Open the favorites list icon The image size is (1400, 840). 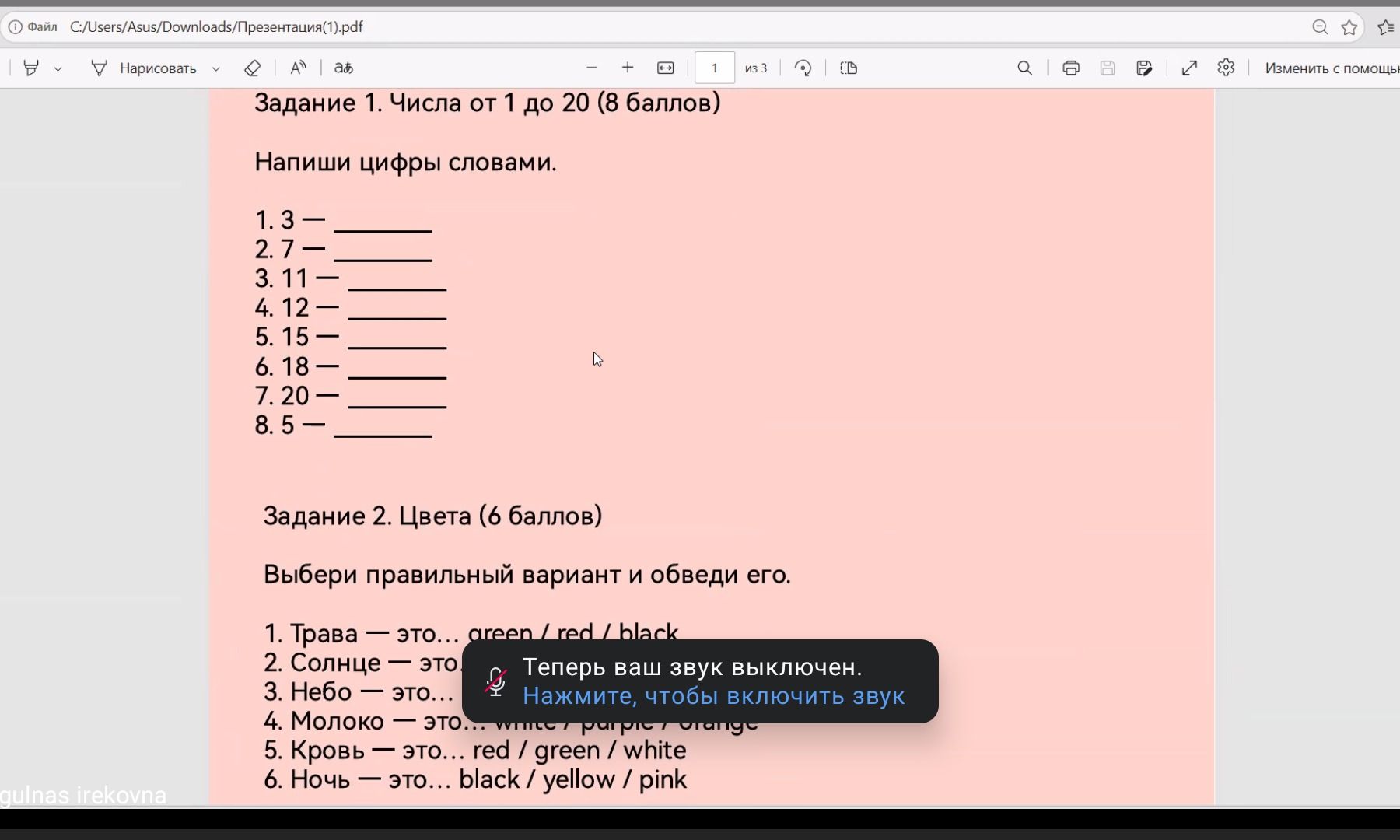coord(1386,27)
